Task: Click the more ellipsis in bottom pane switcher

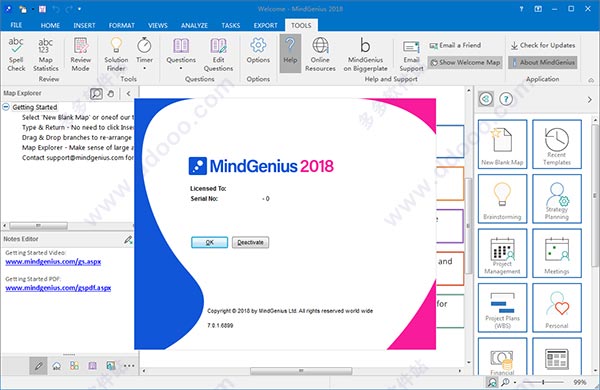Action: (x=129, y=366)
